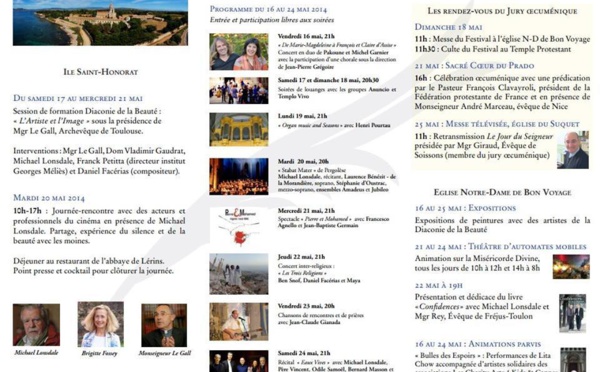600x372 pixels.
Task: Select the Pierre et Mohamed poster image
Action: [239, 227]
